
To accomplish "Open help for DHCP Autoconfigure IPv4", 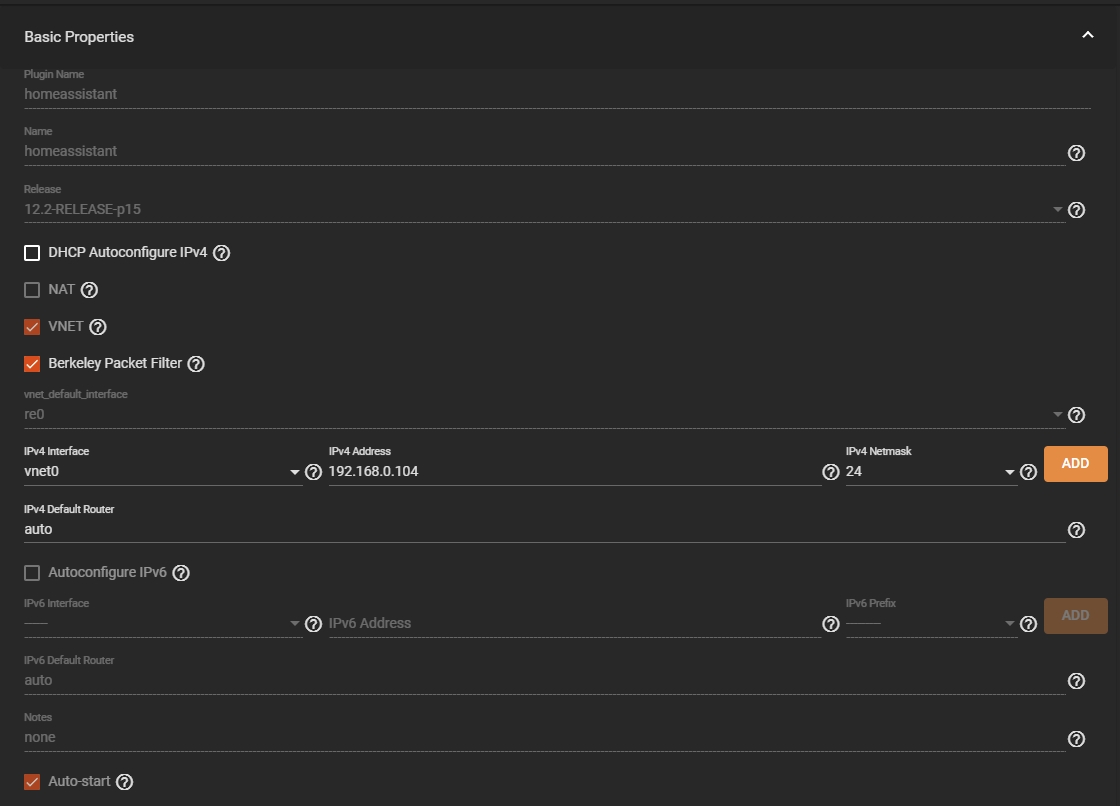I will tap(221, 253).
